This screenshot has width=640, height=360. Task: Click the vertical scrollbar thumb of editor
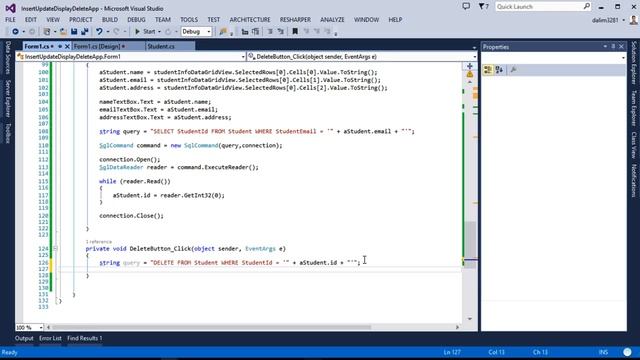click(x=470, y=244)
